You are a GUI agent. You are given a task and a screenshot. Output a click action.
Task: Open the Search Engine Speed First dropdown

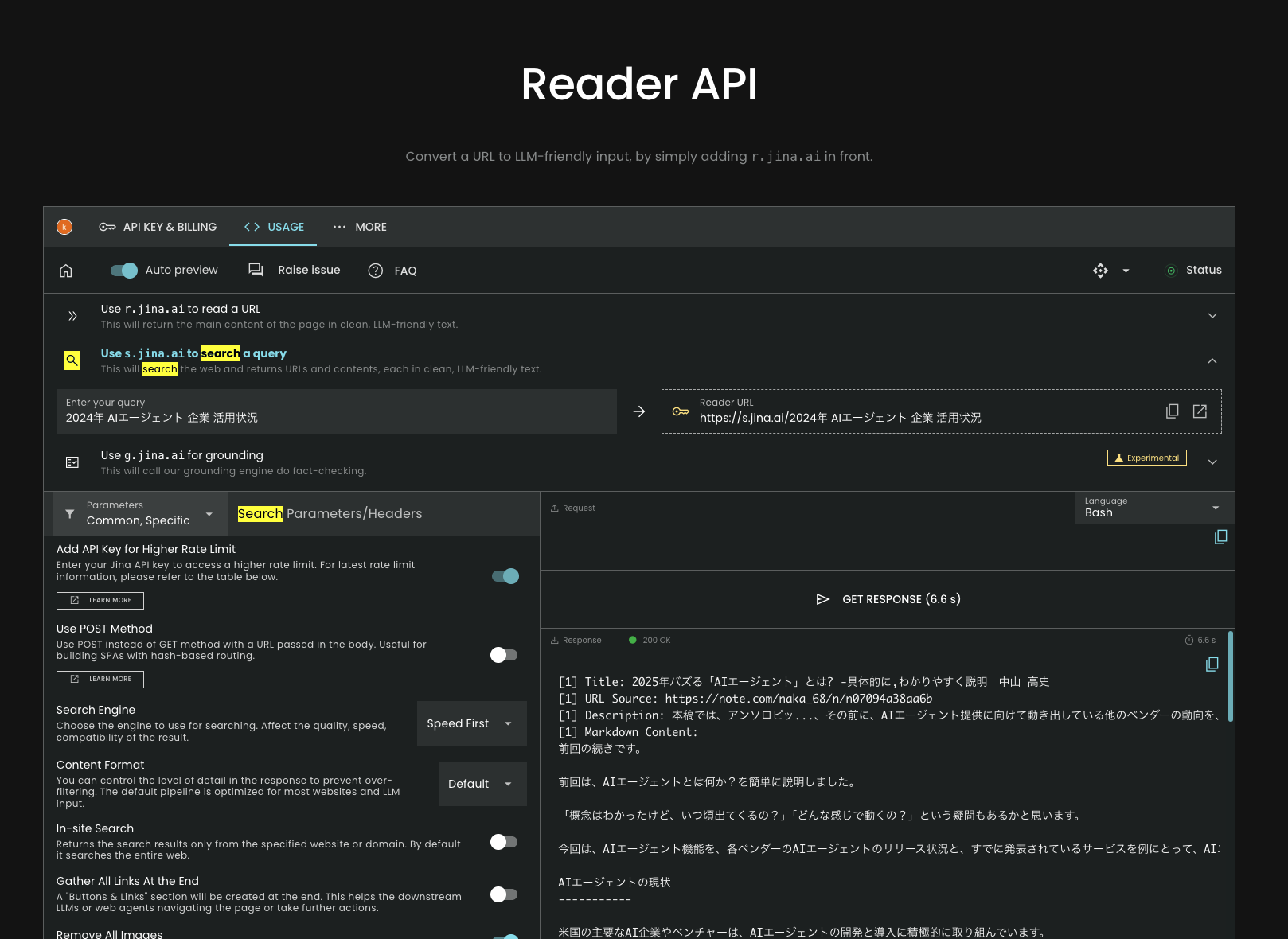[472, 723]
